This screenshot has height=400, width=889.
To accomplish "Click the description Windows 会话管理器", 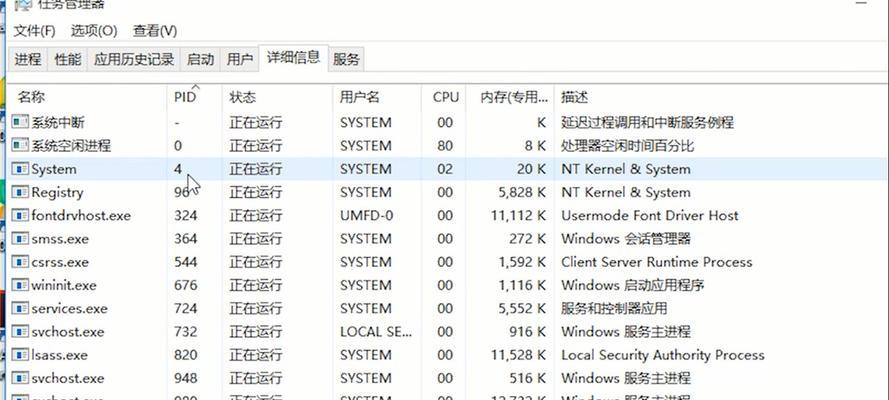I will coord(626,239).
